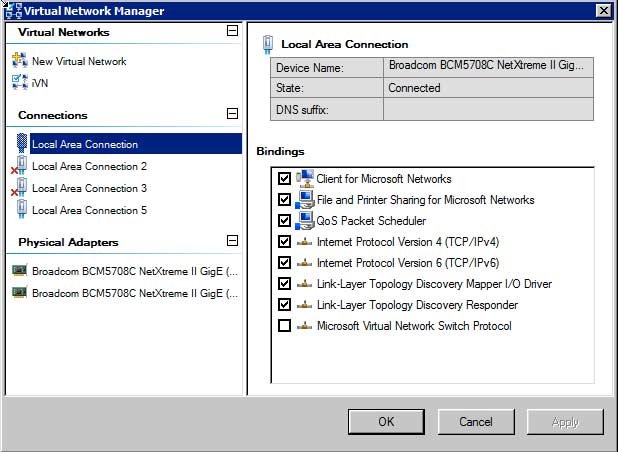Click the DNS suffix label cell
The image size is (618, 452).
pos(327,109)
